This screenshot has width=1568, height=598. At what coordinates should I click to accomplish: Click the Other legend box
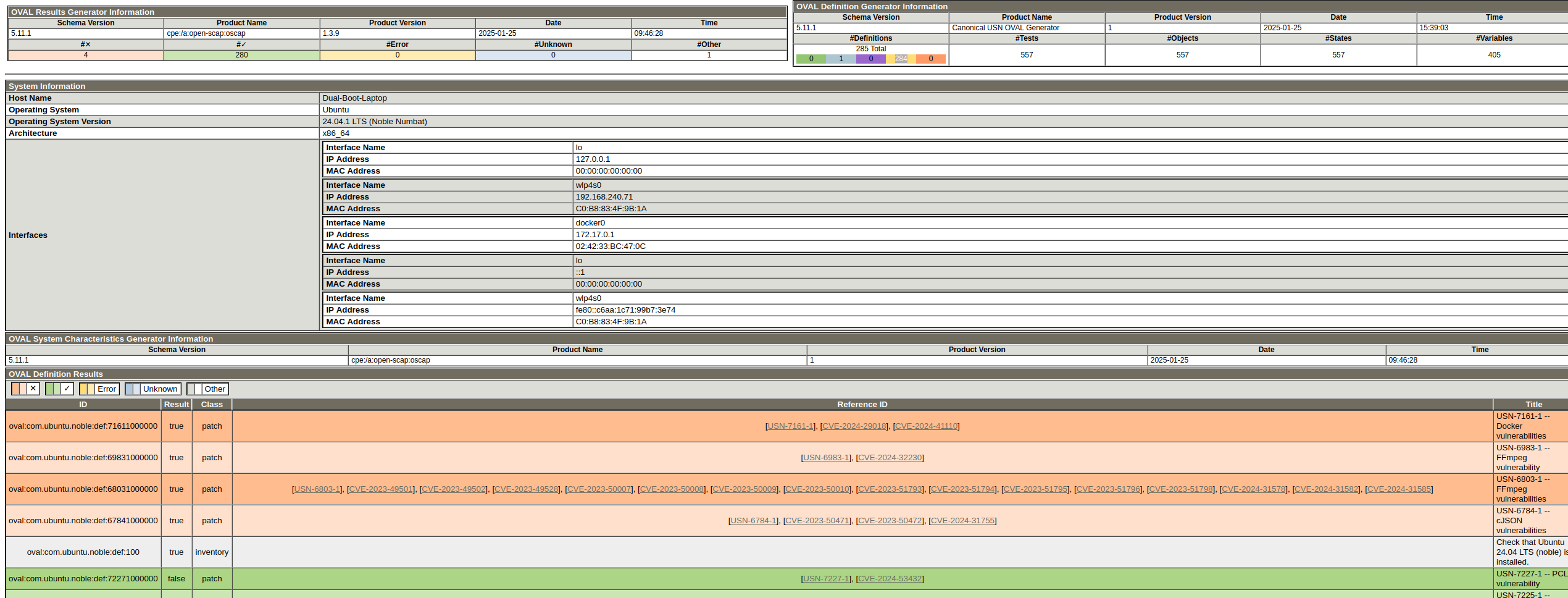tap(207, 389)
